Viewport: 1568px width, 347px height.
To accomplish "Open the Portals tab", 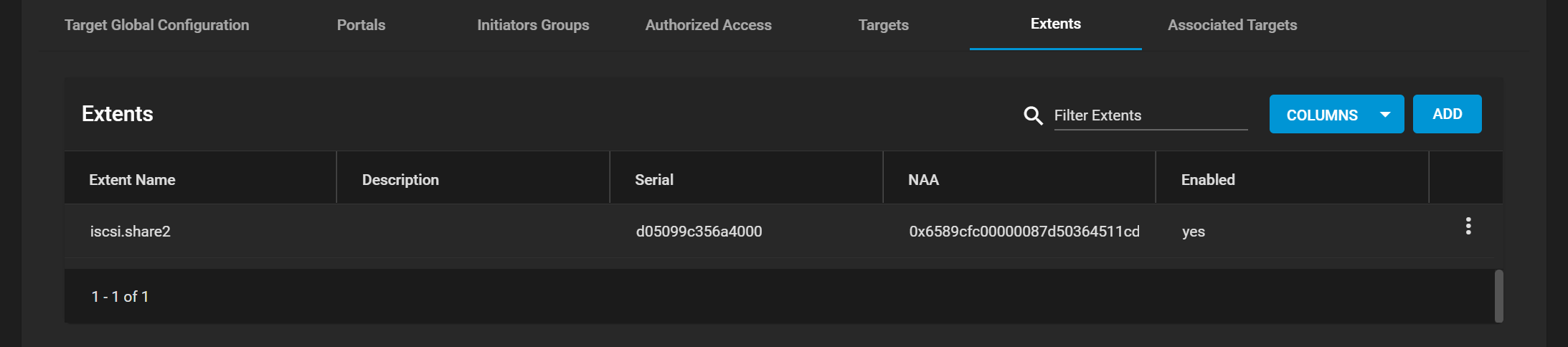I will pos(361,25).
